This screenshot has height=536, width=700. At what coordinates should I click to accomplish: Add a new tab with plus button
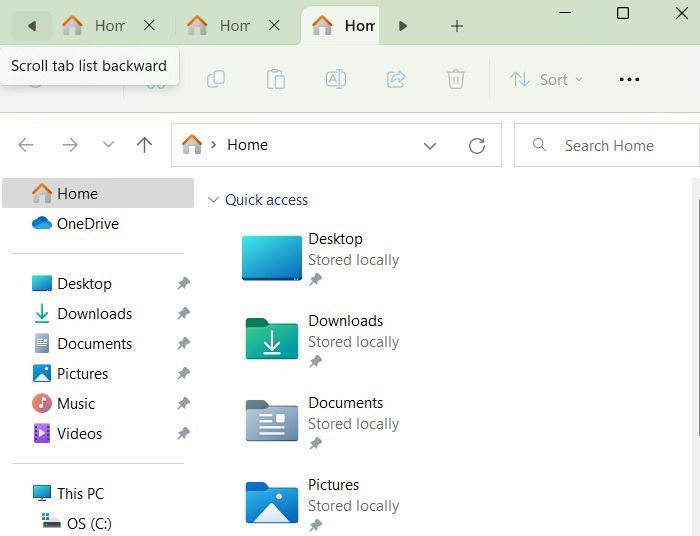tap(456, 26)
